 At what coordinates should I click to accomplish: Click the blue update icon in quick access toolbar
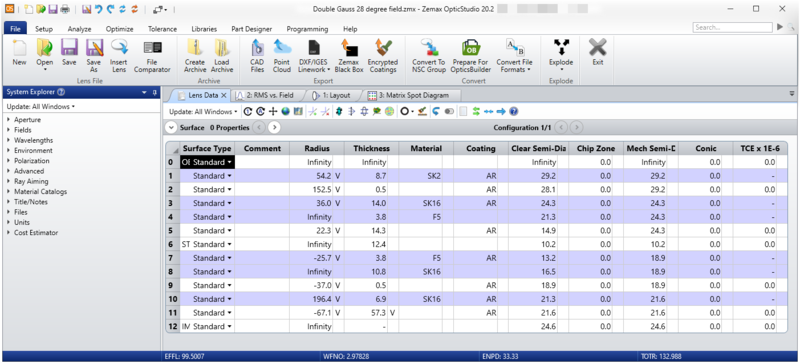[122, 9]
